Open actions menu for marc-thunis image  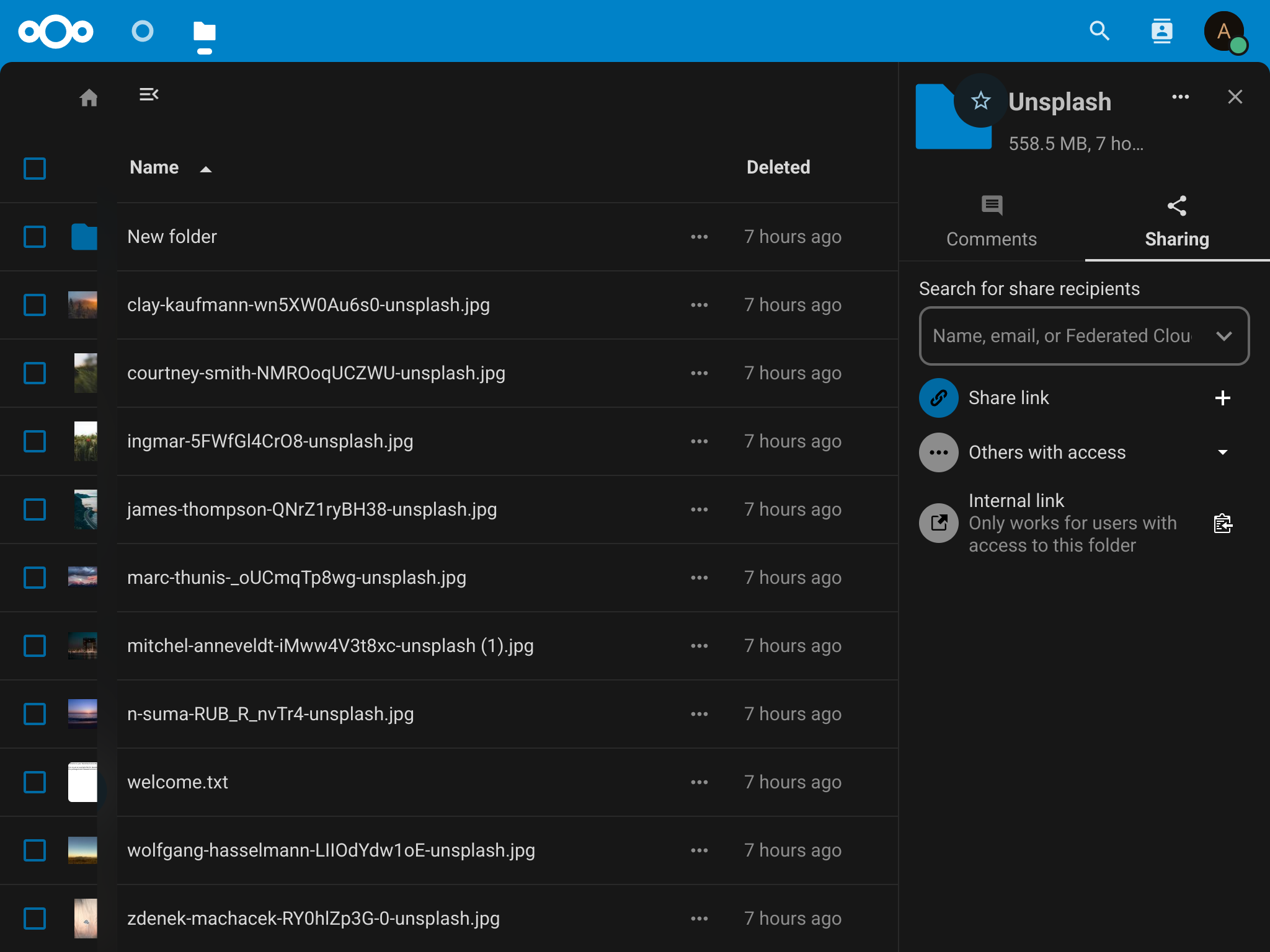699,578
